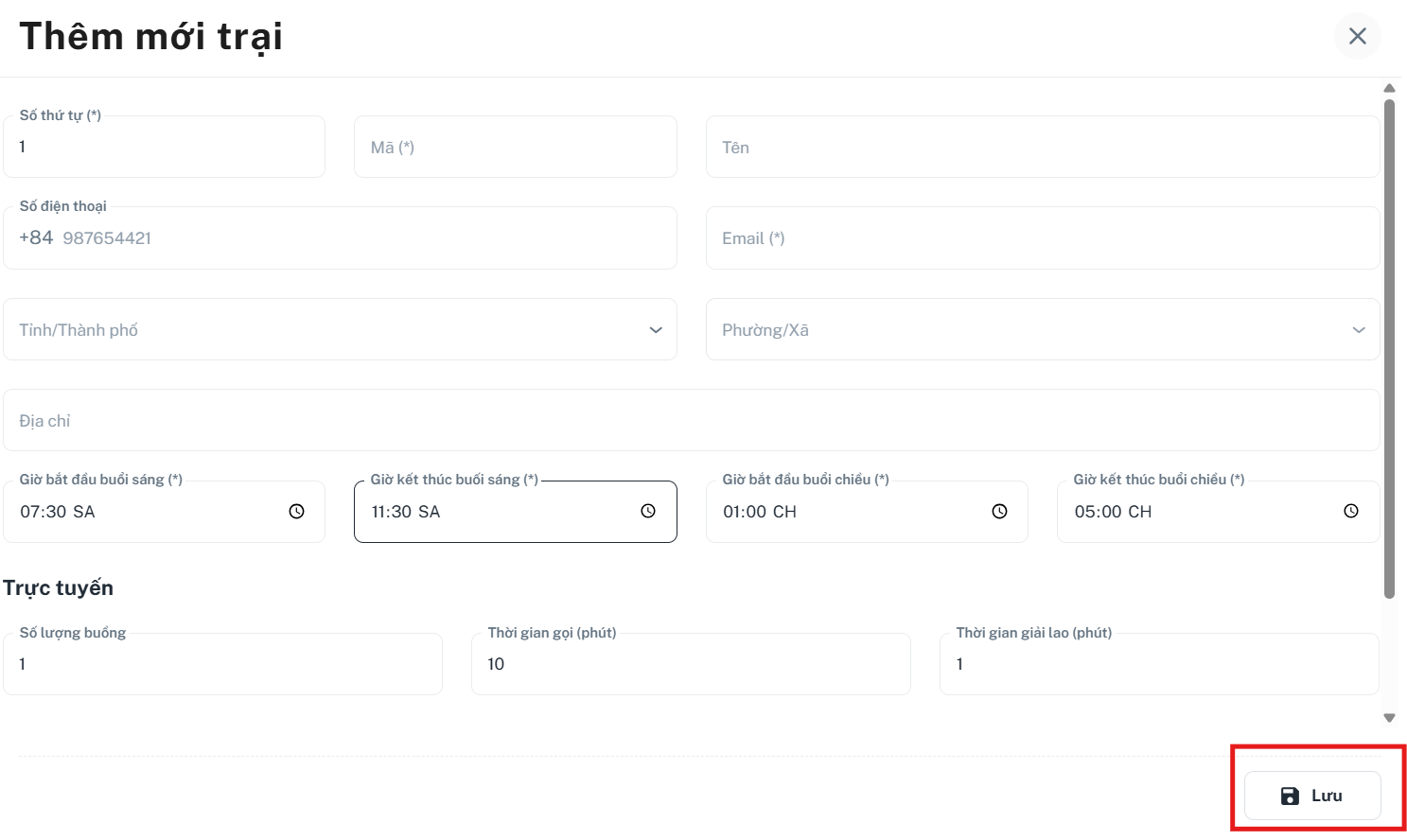Image resolution: width=1407 pixels, height=840 pixels.
Task: Open clock picker for Giờ kết thúc buổi chiều
Action: click(1351, 512)
